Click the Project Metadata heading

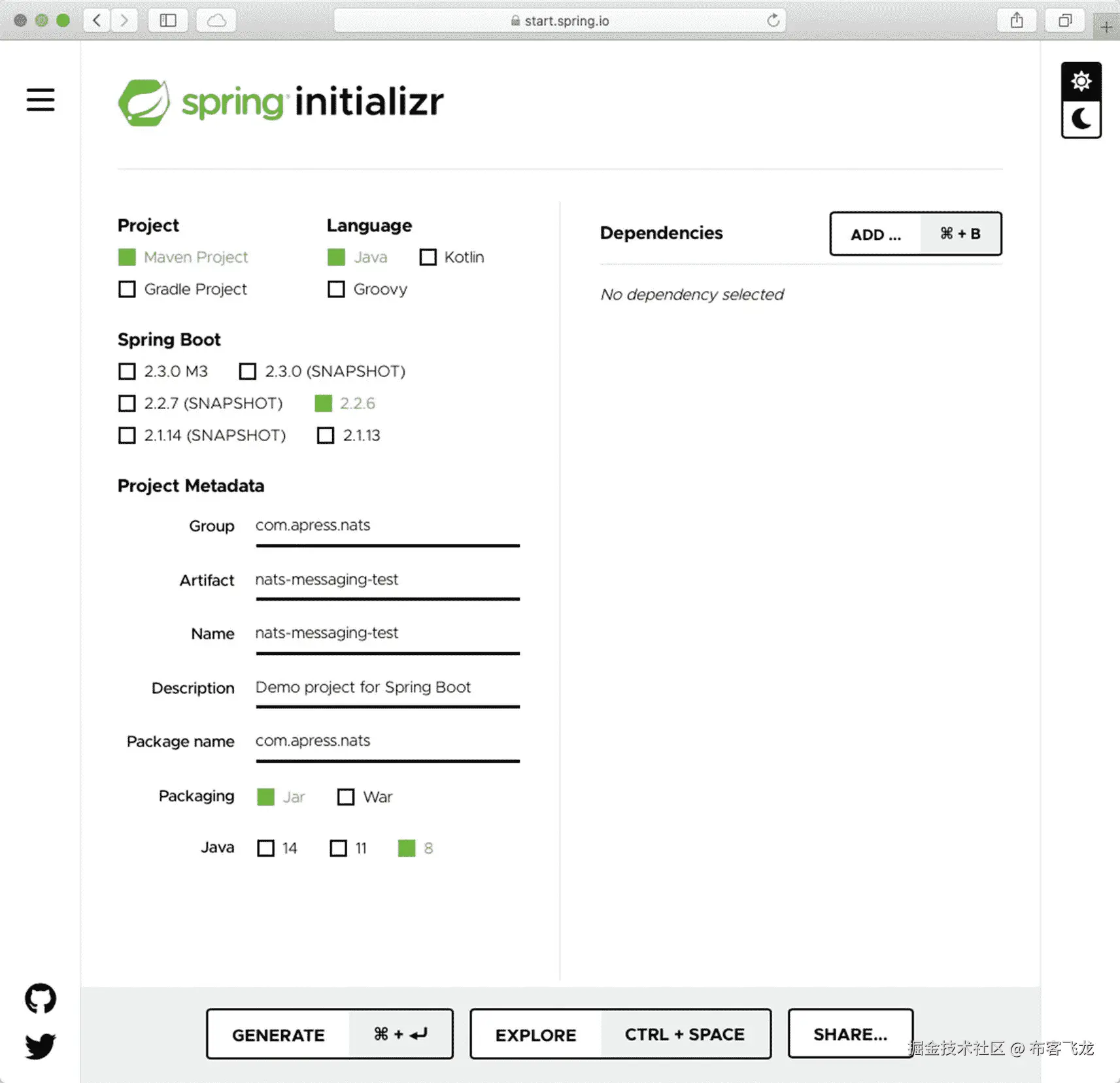coord(191,486)
